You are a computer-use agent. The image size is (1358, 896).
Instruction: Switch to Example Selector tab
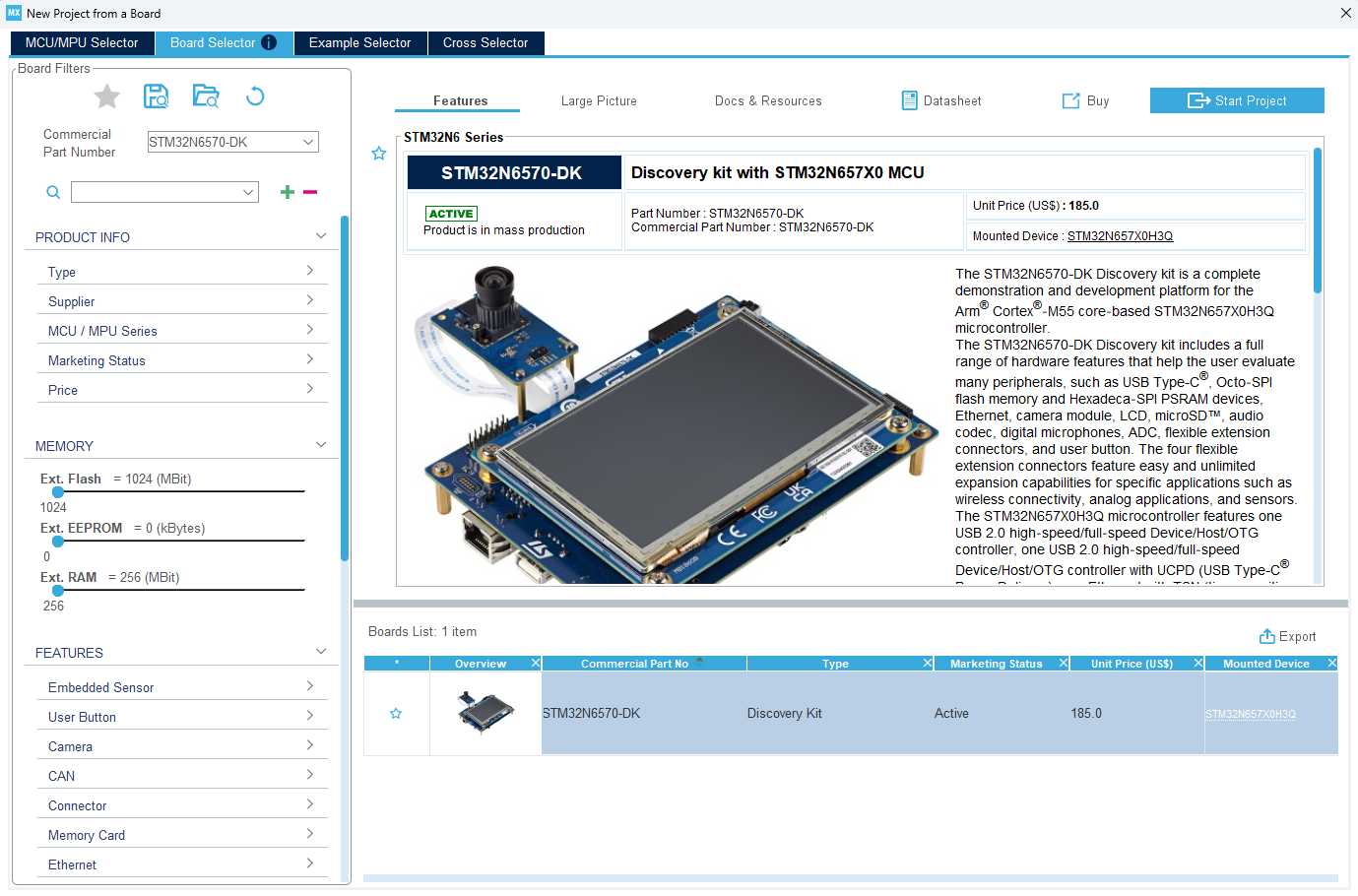(x=359, y=43)
